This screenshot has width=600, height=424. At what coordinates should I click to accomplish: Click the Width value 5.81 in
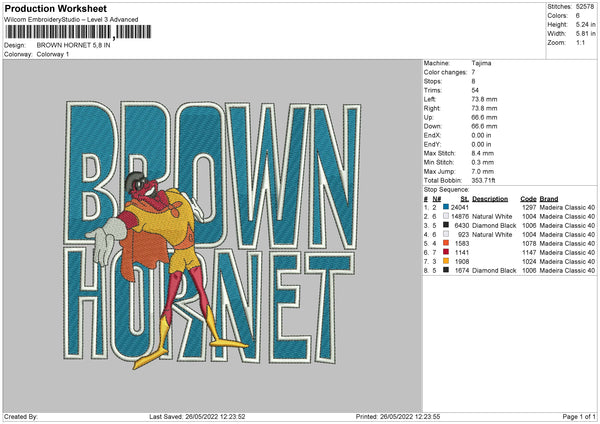(x=585, y=34)
